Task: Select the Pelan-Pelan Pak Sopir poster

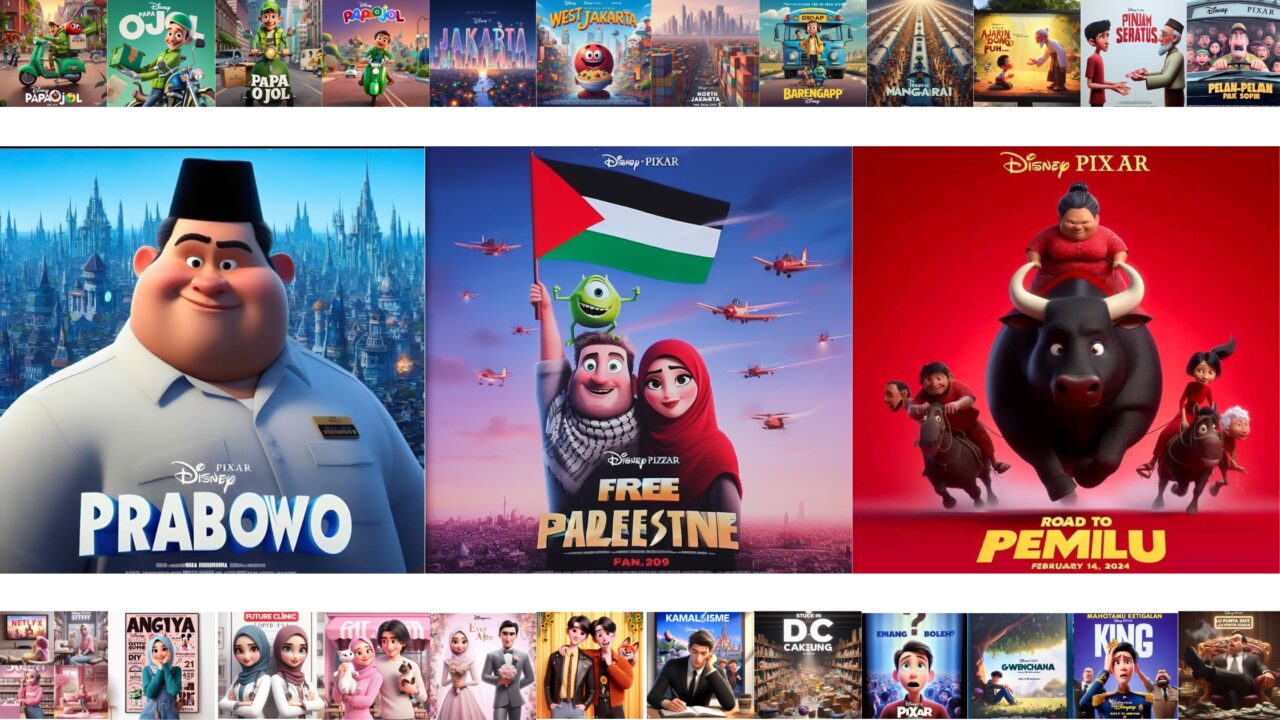Action: click(x=1233, y=53)
